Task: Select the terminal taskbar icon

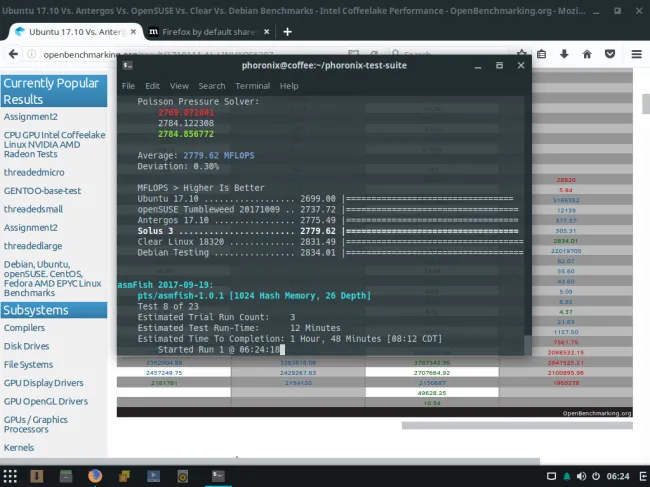Action: [x=218, y=476]
